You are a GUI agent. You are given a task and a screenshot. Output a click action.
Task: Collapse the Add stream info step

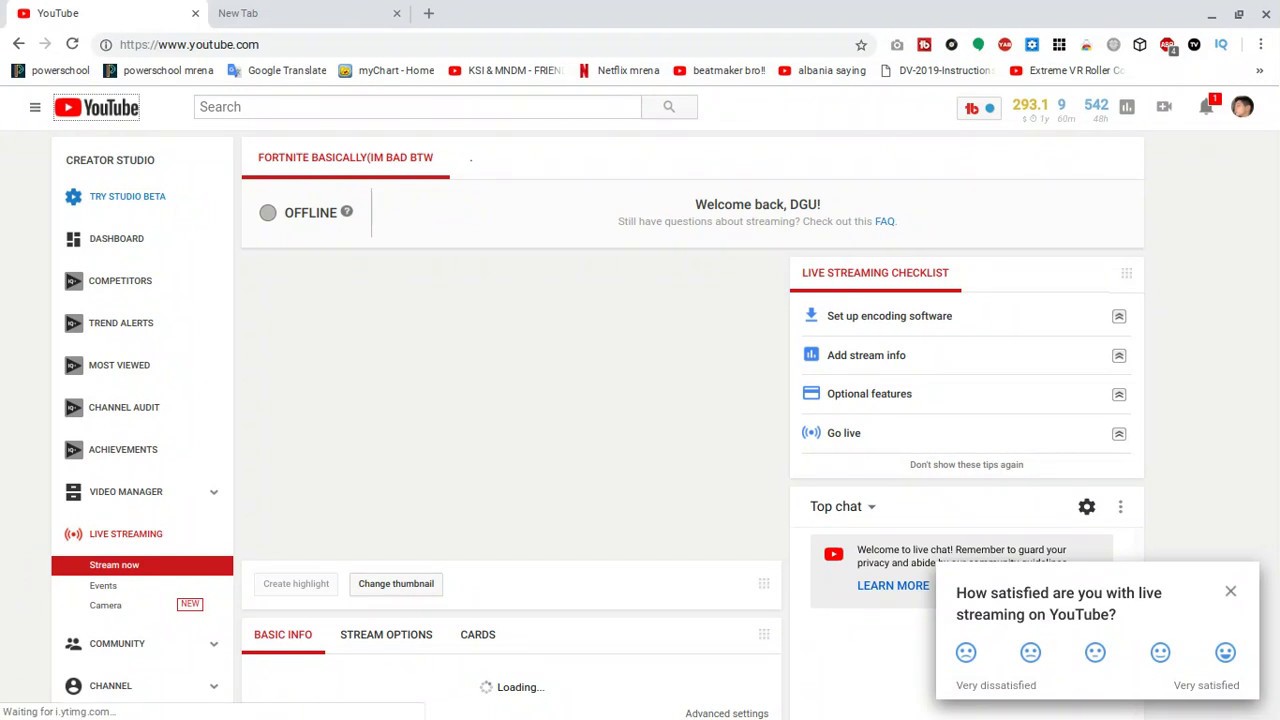coord(1119,355)
